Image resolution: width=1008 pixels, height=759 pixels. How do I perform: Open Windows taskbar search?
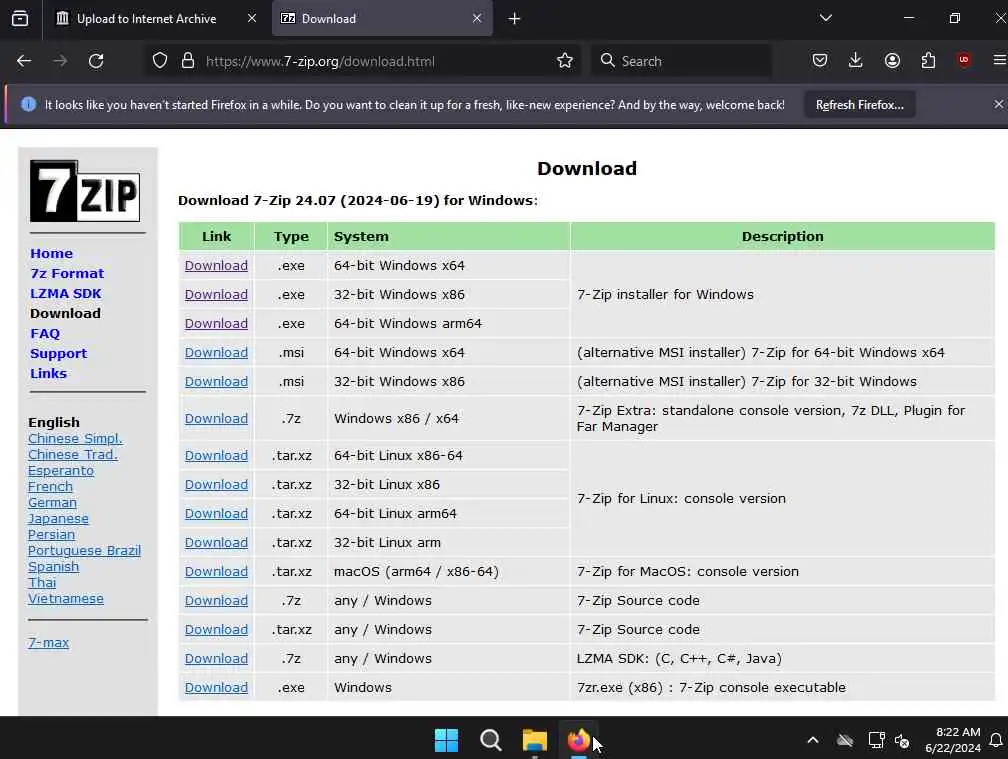pos(490,740)
